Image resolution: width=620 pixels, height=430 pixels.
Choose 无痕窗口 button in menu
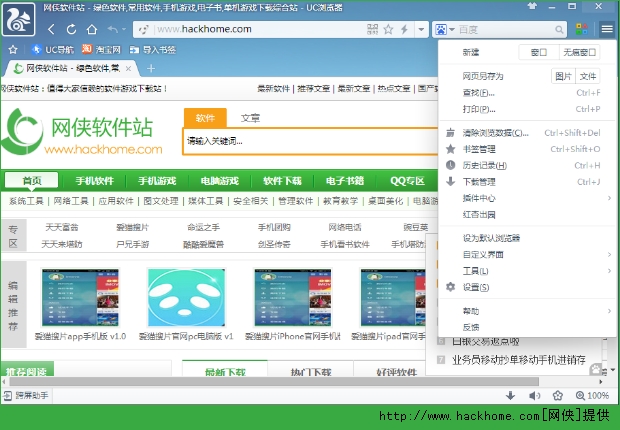580,52
